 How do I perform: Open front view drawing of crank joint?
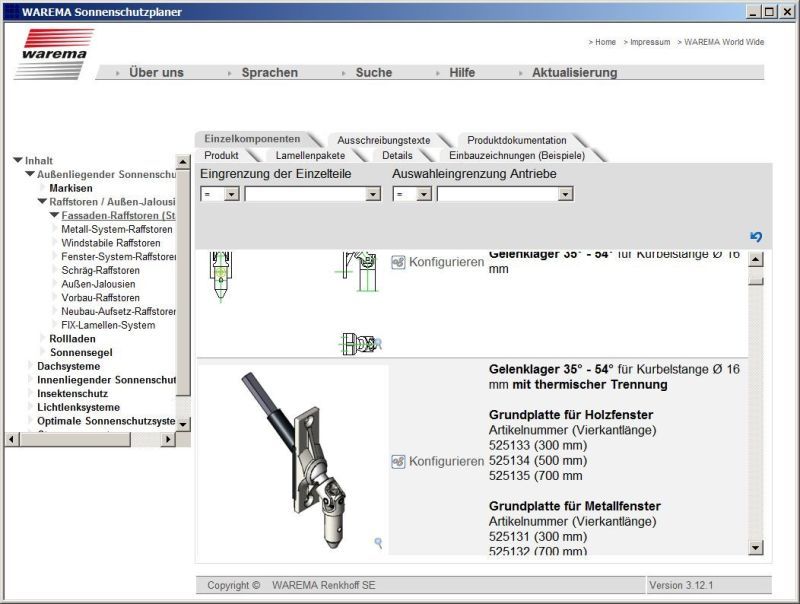tap(220, 275)
